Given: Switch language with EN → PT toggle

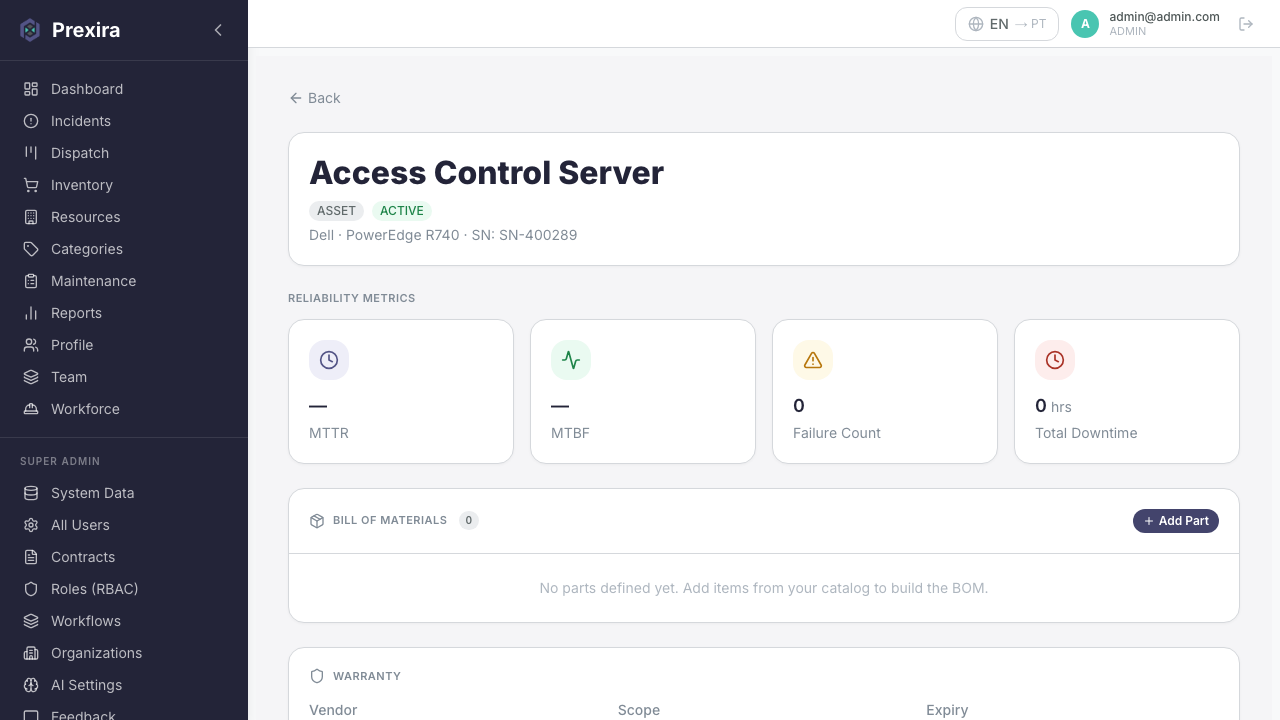Looking at the screenshot, I should (1007, 24).
